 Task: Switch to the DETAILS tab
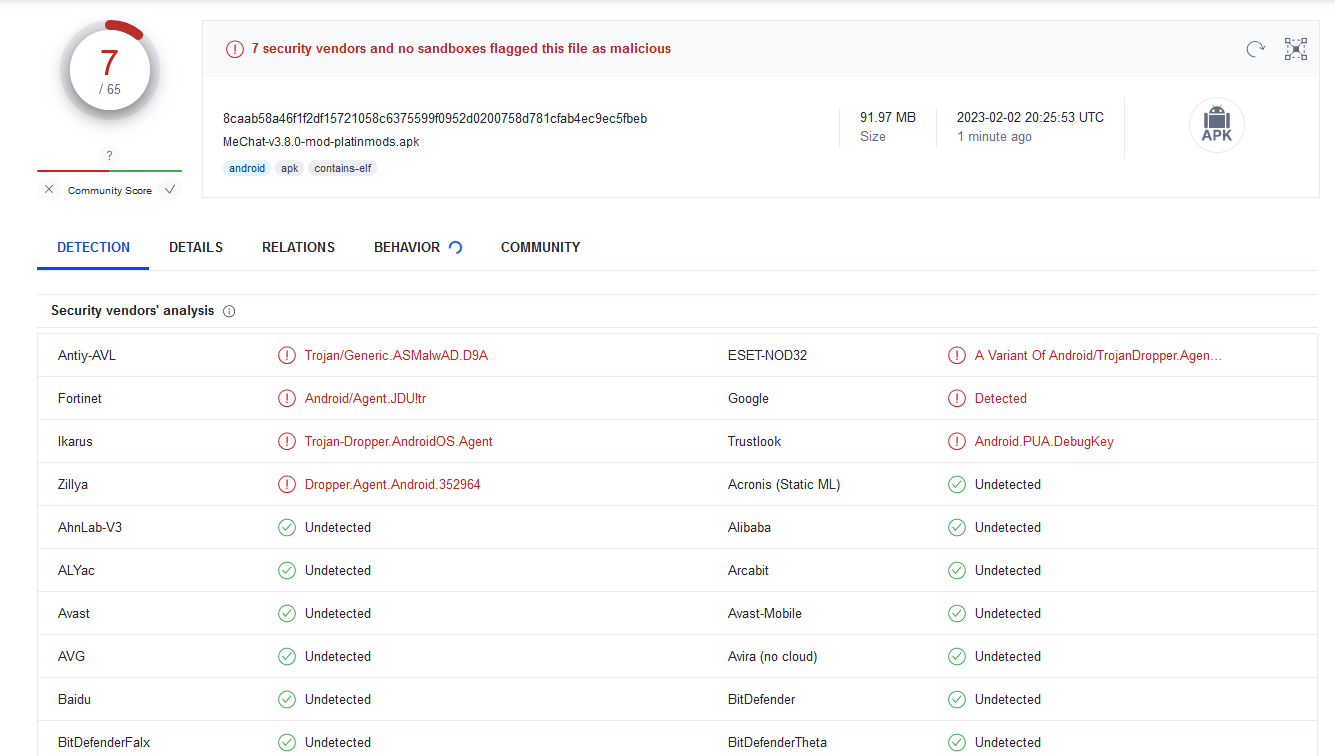coord(196,247)
